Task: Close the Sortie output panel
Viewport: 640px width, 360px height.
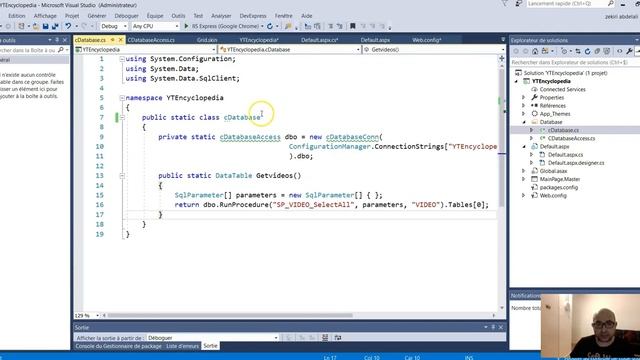Action: [501, 327]
